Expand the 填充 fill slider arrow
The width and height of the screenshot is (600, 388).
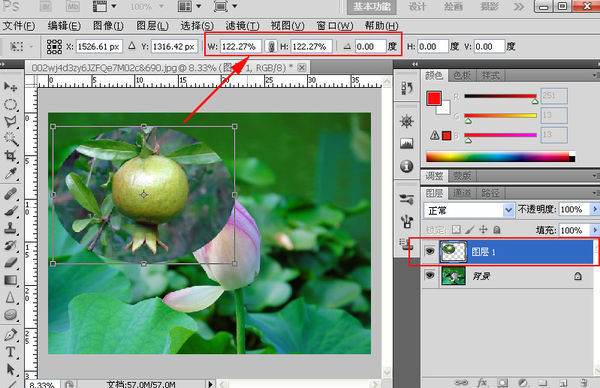coord(594,230)
